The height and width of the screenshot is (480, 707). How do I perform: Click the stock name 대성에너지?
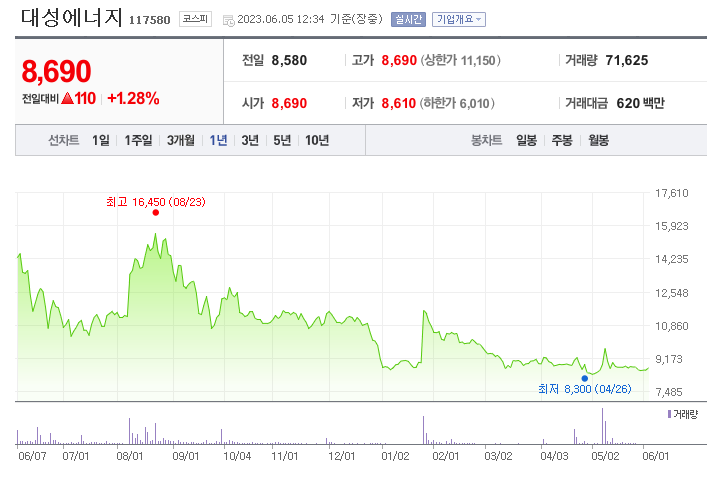pyautogui.click(x=71, y=18)
